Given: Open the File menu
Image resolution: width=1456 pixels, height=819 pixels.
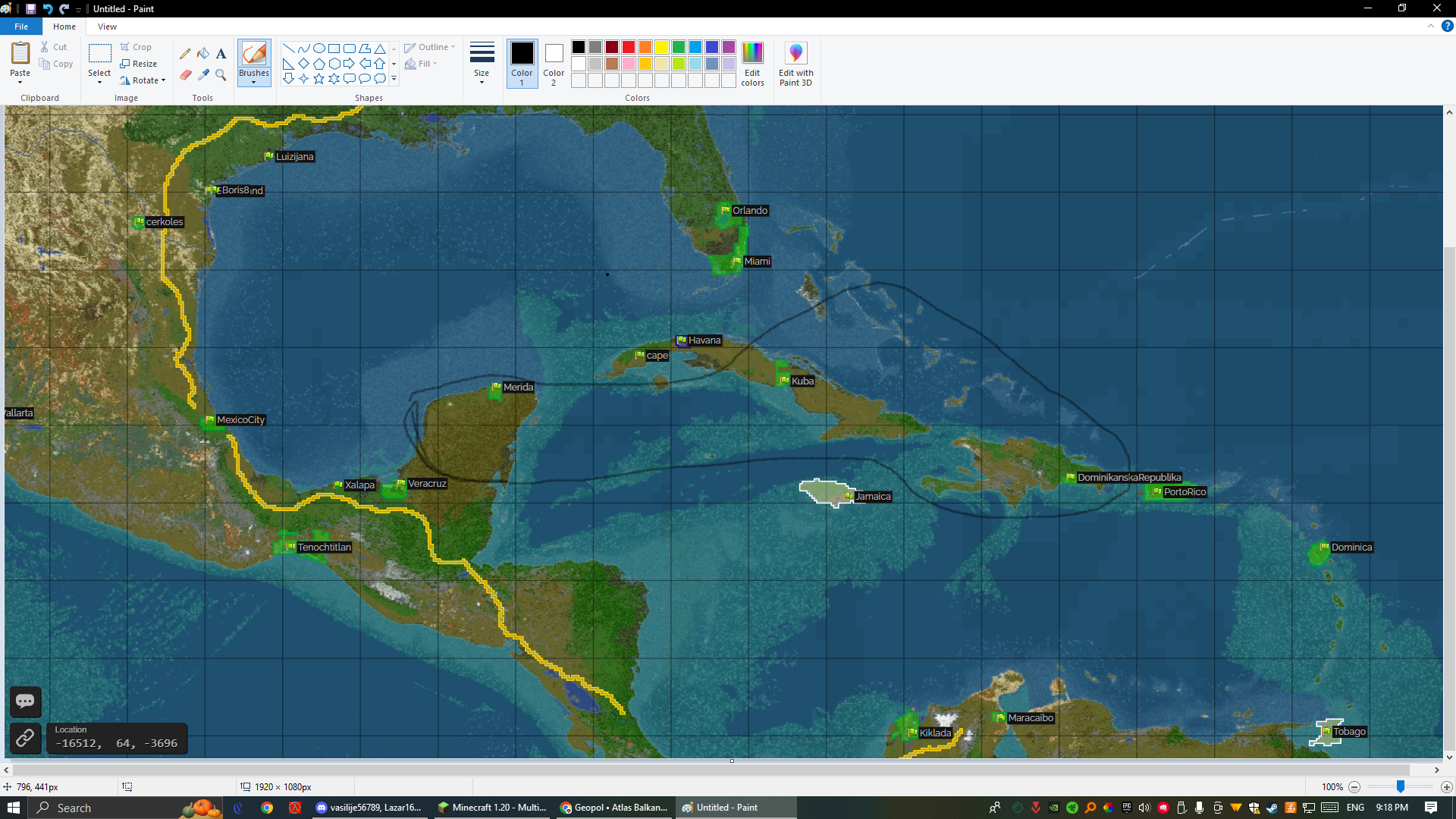Looking at the screenshot, I should [21, 27].
